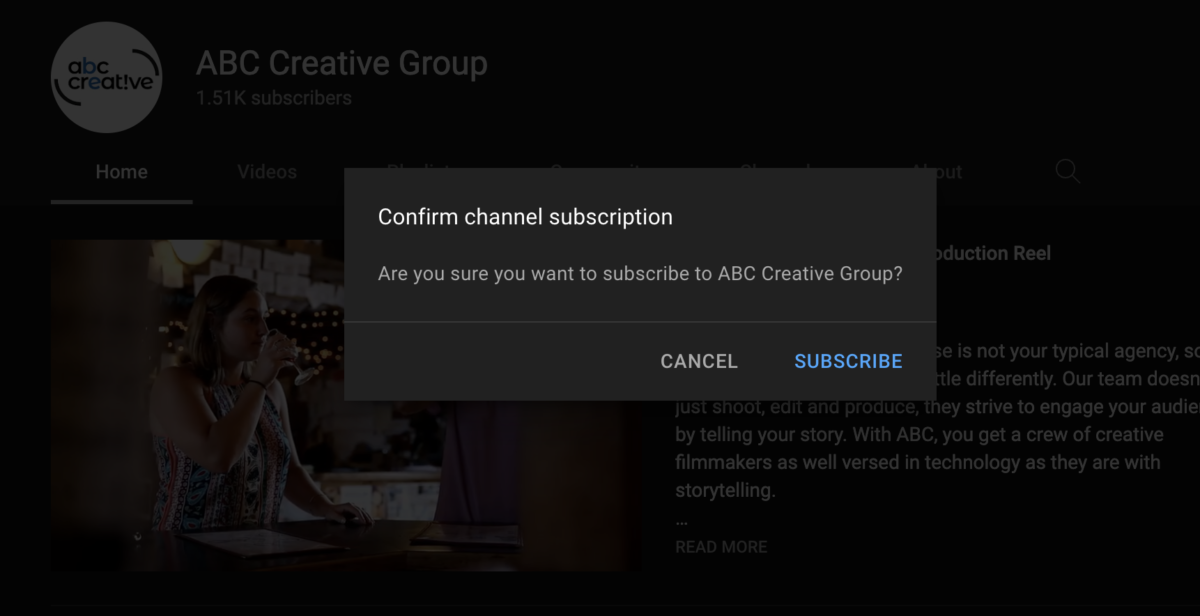Click the divider line inside the dialog
The width and height of the screenshot is (1200, 616).
[640, 322]
